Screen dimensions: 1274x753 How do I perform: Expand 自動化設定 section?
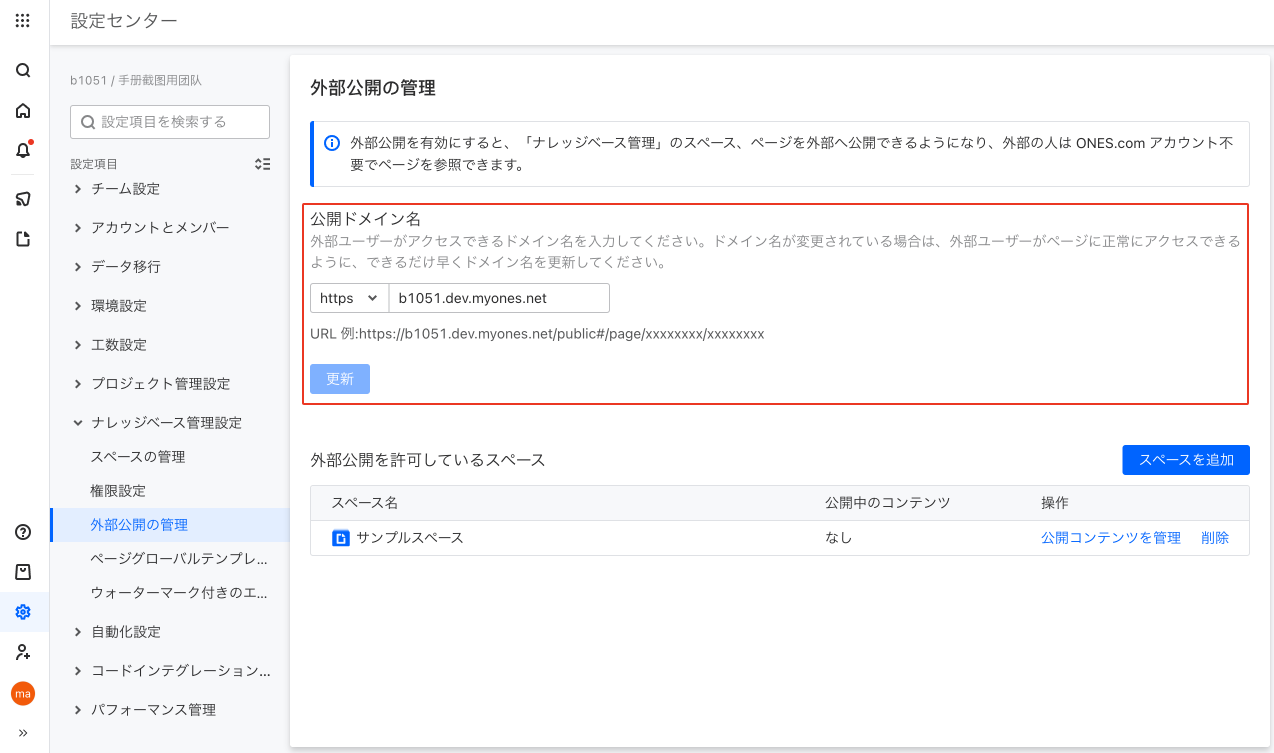(x=78, y=632)
